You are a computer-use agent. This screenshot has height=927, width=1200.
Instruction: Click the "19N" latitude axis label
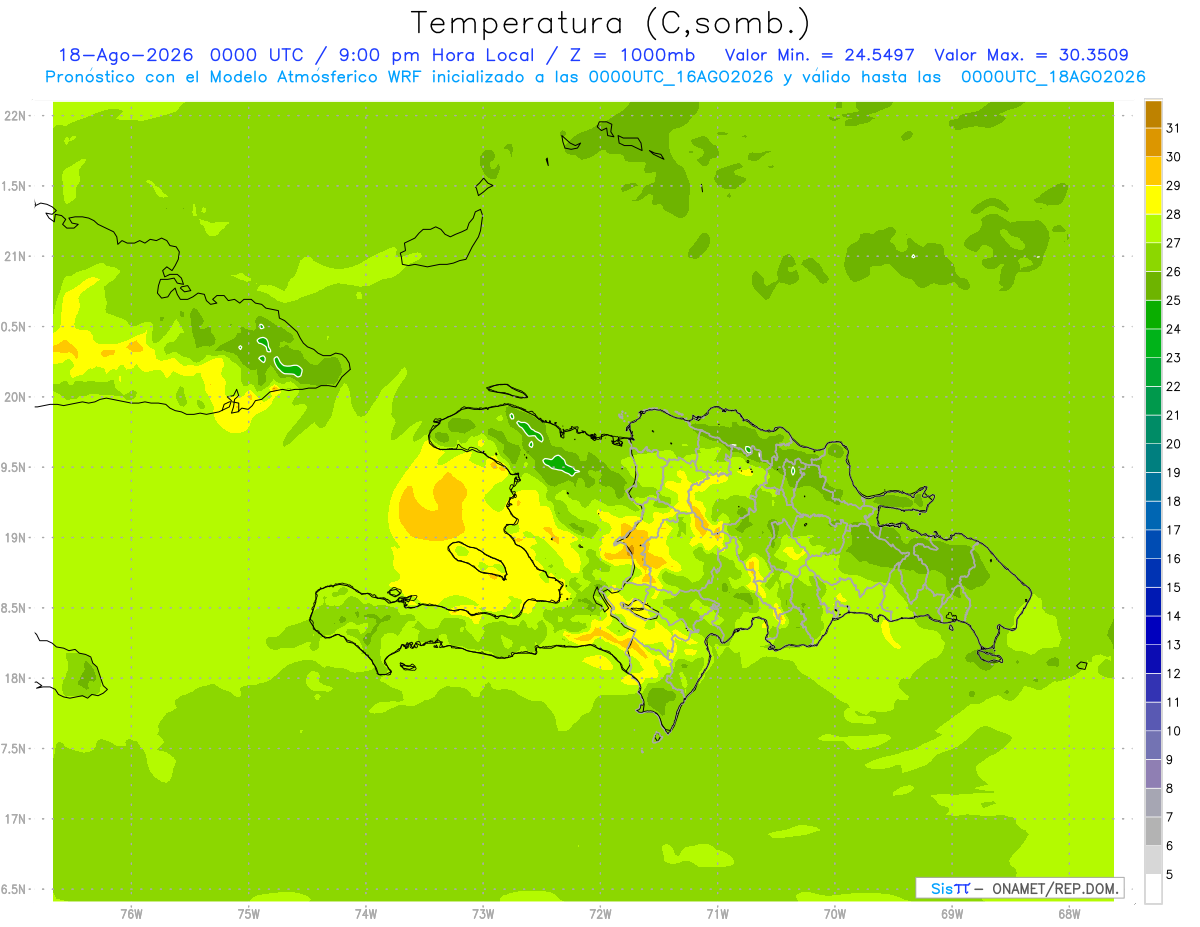click(17, 538)
